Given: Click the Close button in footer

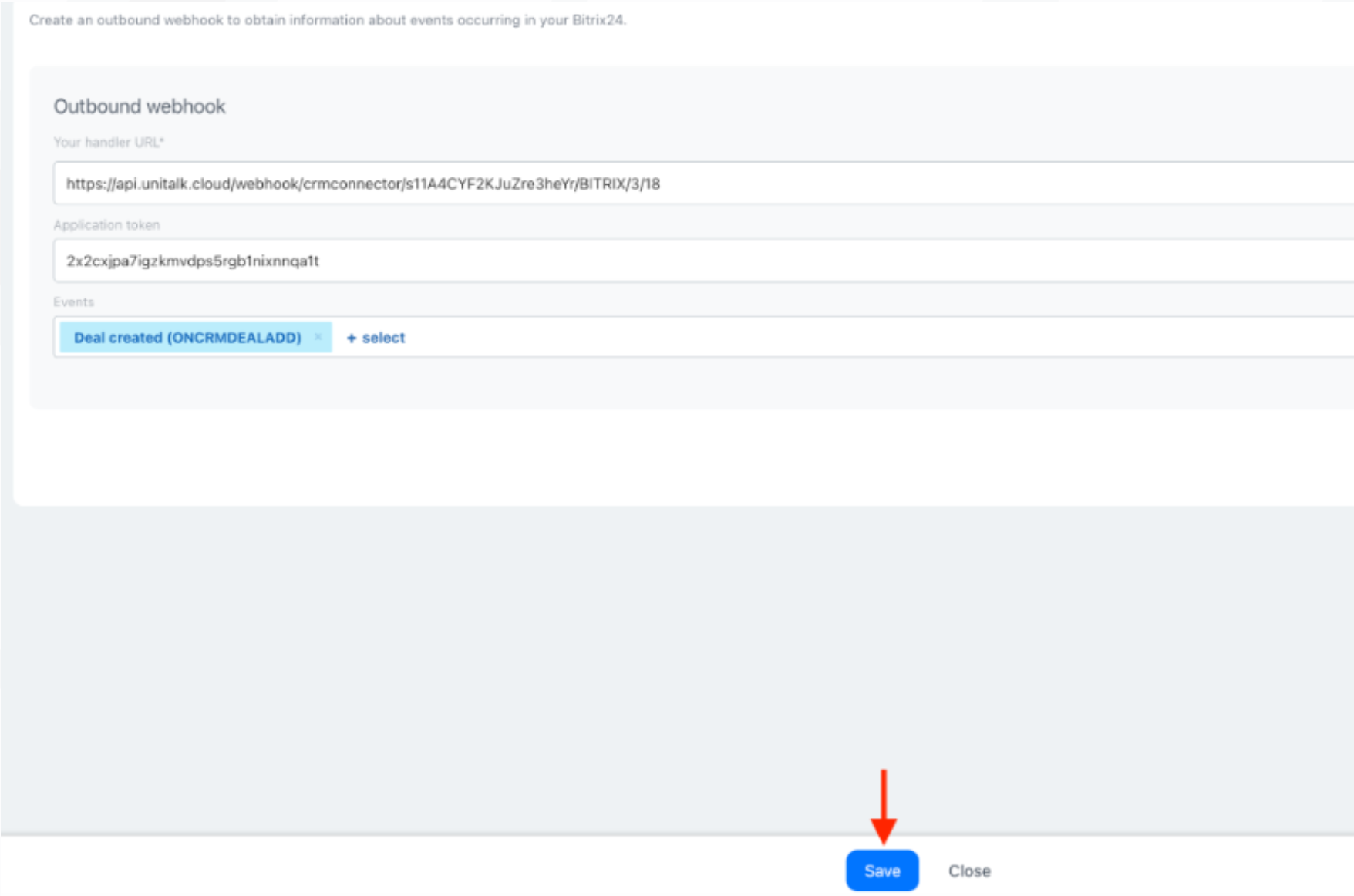Looking at the screenshot, I should point(969,871).
